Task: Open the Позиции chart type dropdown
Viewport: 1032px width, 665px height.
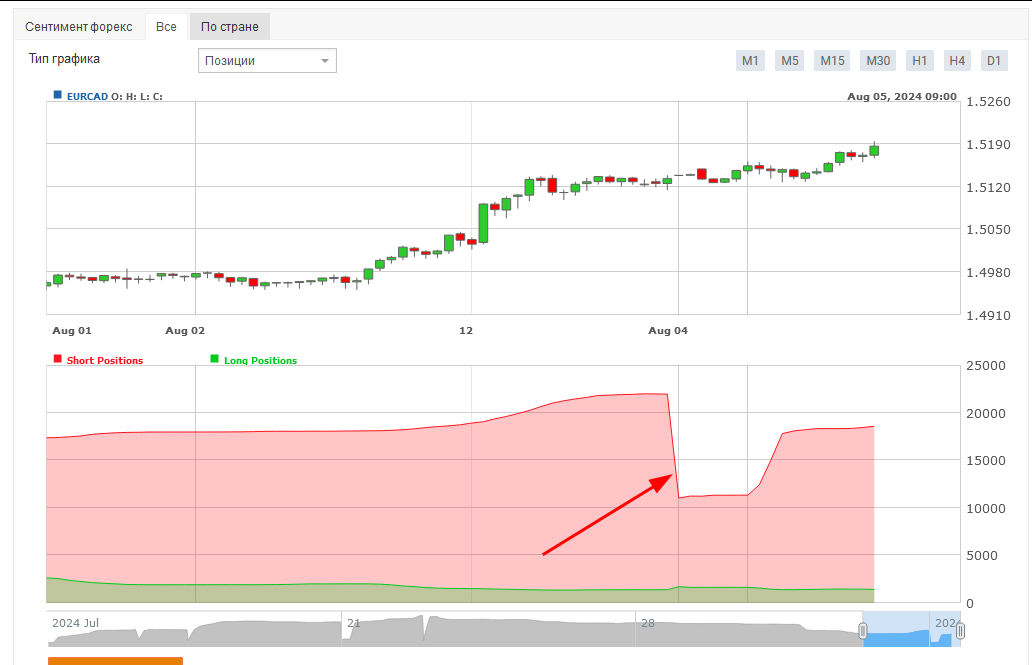Action: coord(267,61)
